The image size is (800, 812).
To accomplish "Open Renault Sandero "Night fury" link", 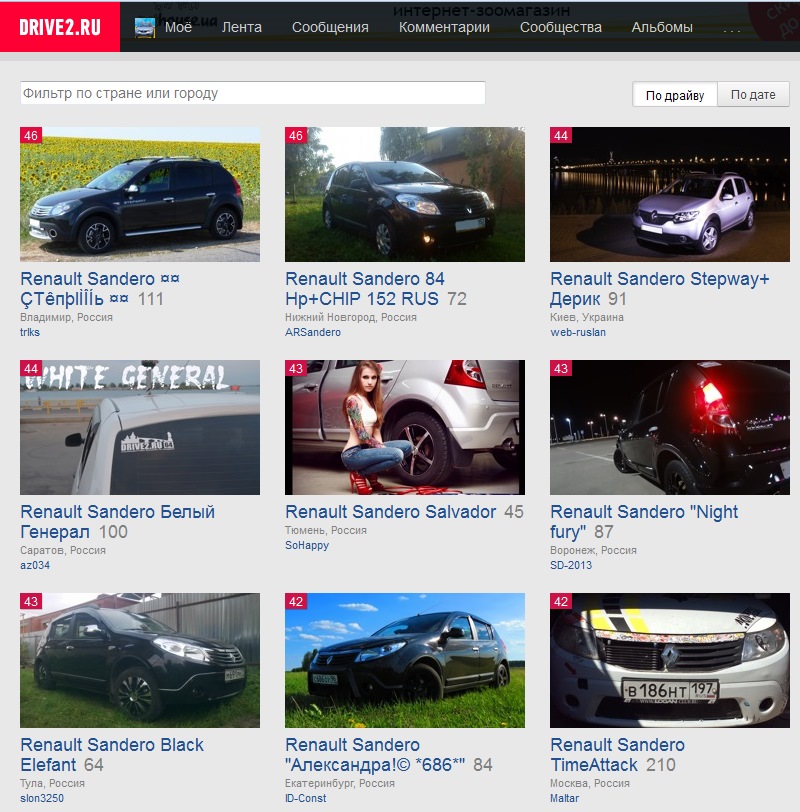I will pos(644,521).
